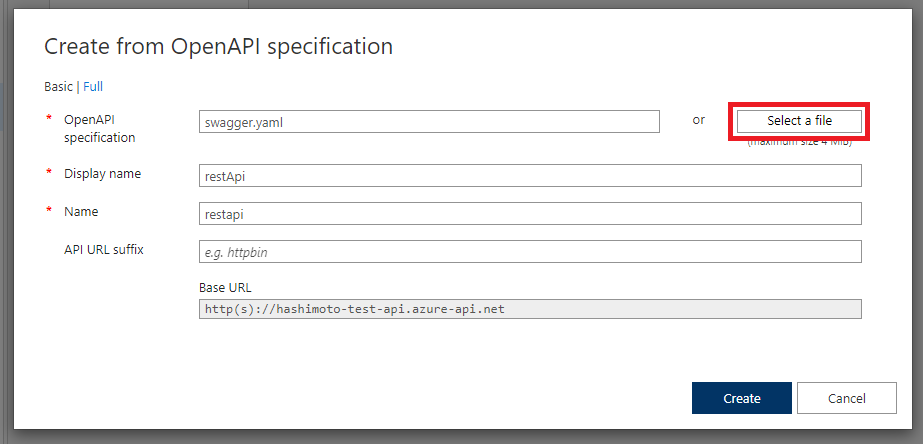Viewport: 923px width, 444px height.
Task: Click the Name field containing restapi
Action: point(530,214)
